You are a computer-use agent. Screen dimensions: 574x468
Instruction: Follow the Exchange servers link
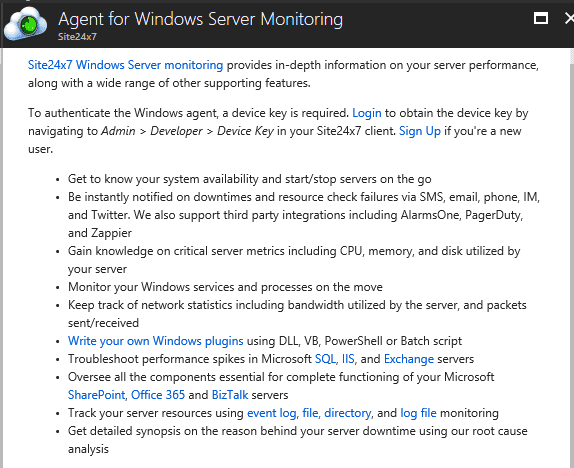coord(409,359)
